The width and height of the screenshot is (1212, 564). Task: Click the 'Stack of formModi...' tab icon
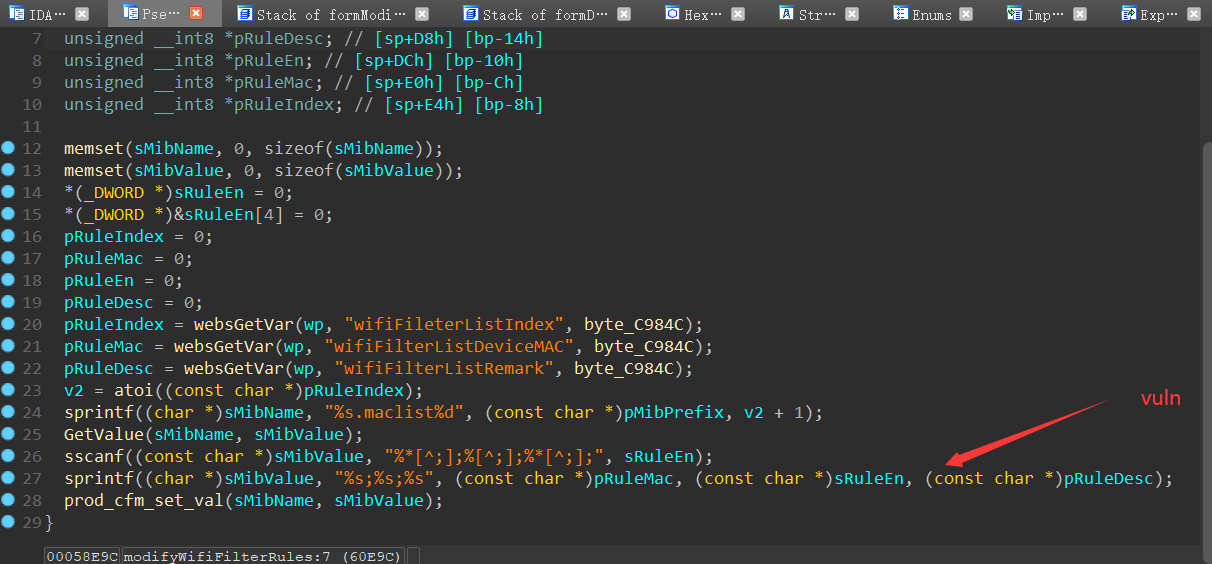(x=244, y=14)
